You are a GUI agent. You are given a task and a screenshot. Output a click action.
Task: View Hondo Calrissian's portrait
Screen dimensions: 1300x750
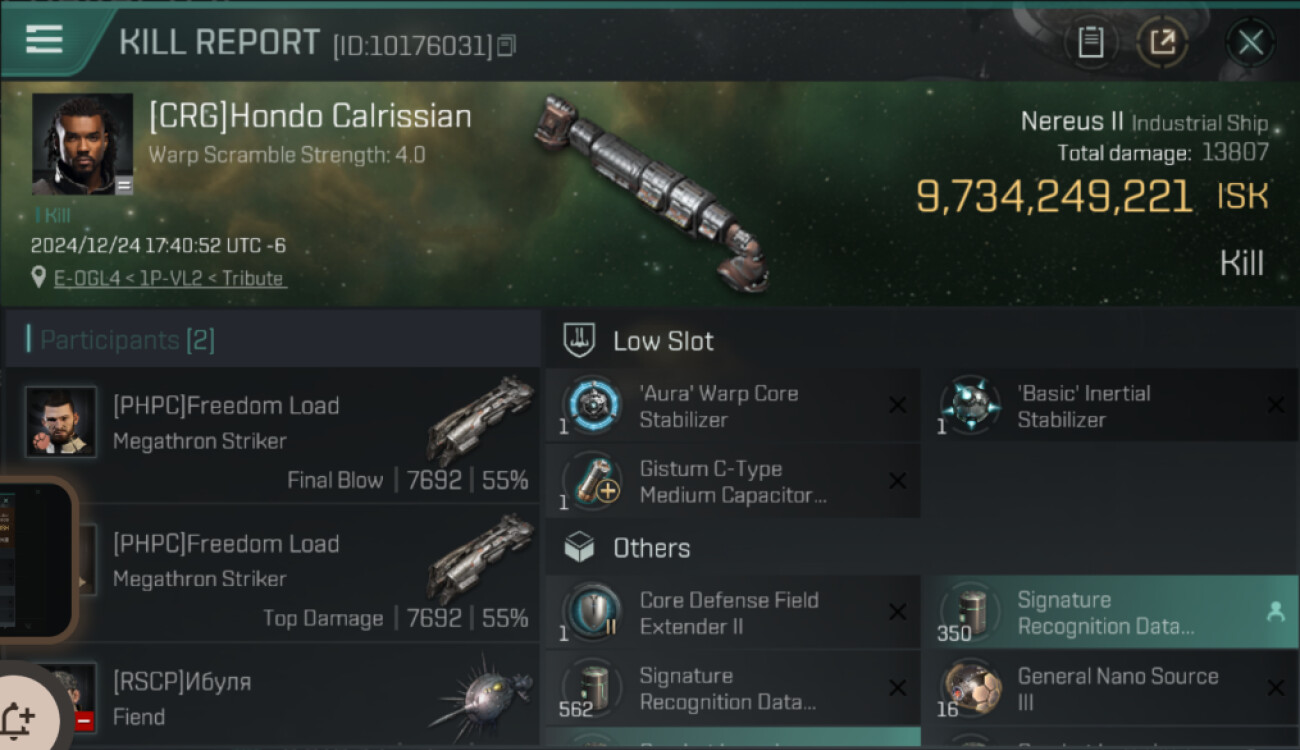tap(82, 144)
